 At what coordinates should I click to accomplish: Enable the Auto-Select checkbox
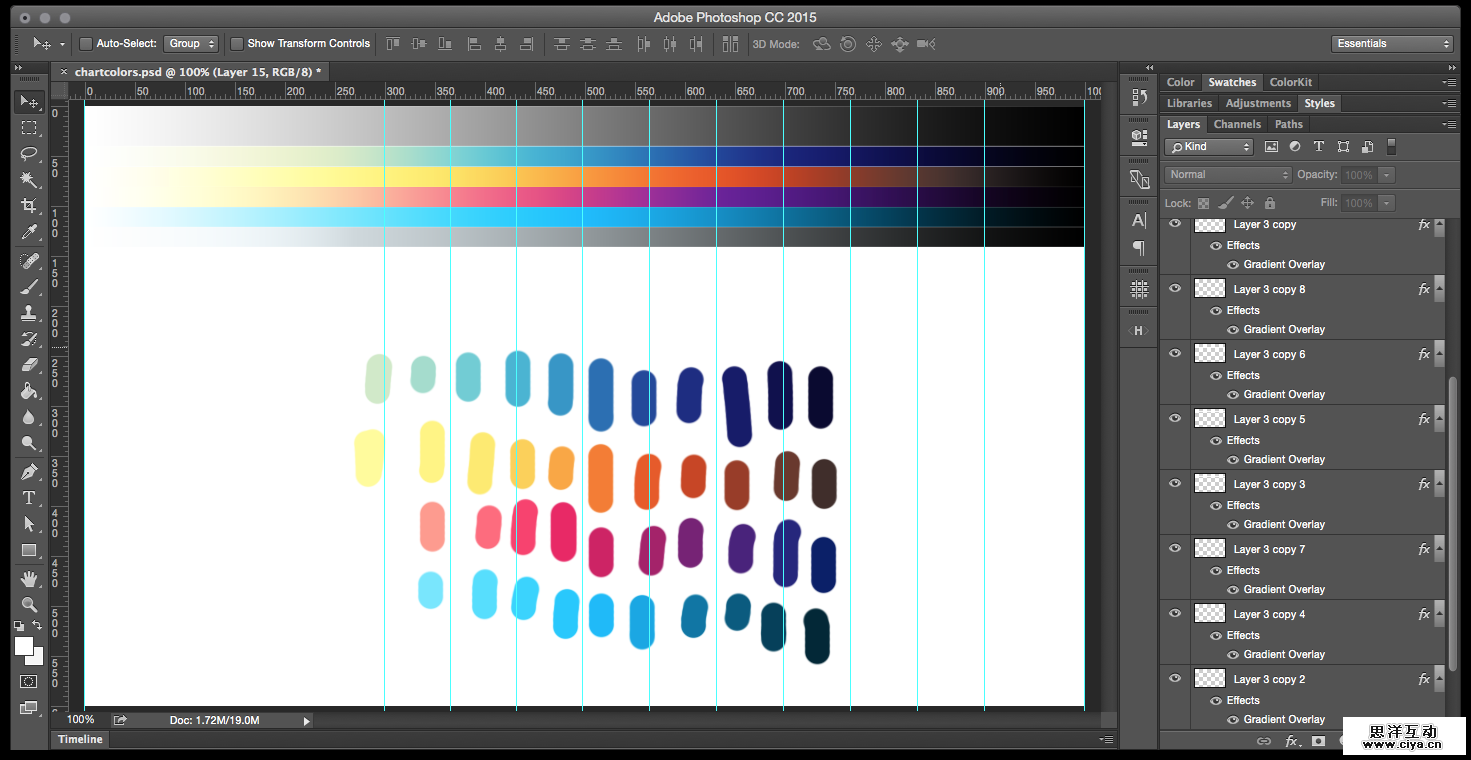pos(86,44)
